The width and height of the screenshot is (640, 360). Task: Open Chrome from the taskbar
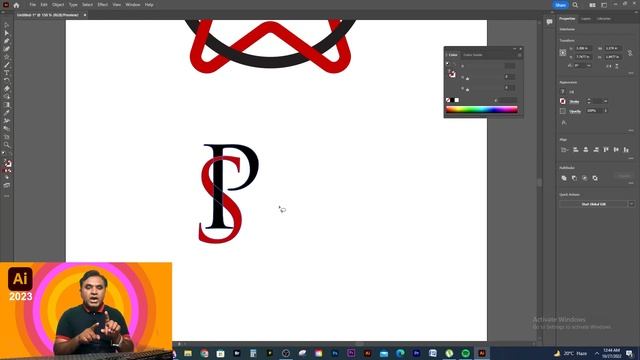click(204, 353)
